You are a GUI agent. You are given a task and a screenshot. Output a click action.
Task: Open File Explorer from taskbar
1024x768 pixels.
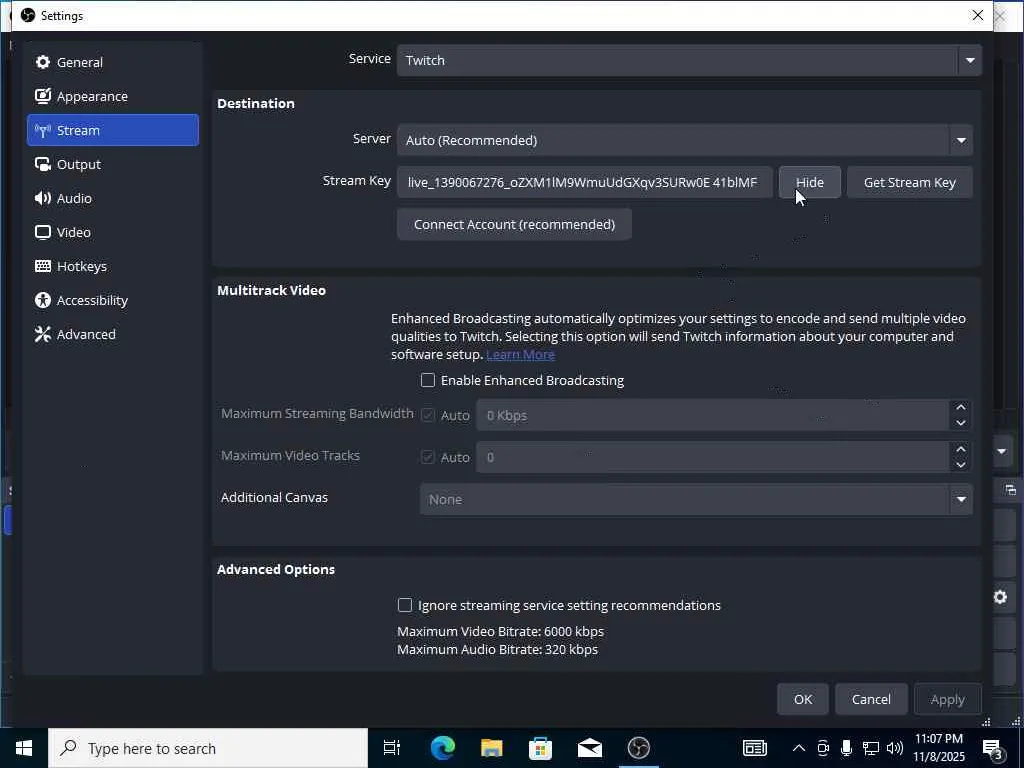point(491,748)
